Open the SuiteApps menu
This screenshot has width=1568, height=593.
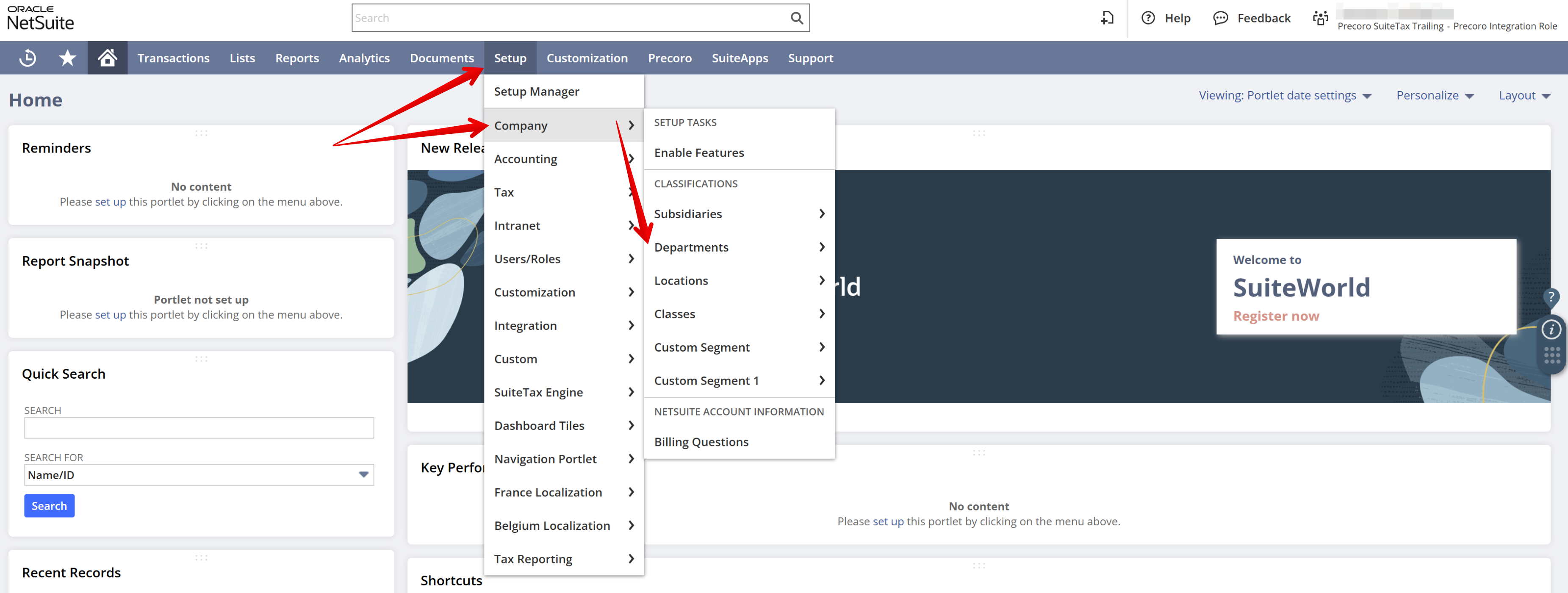[740, 58]
